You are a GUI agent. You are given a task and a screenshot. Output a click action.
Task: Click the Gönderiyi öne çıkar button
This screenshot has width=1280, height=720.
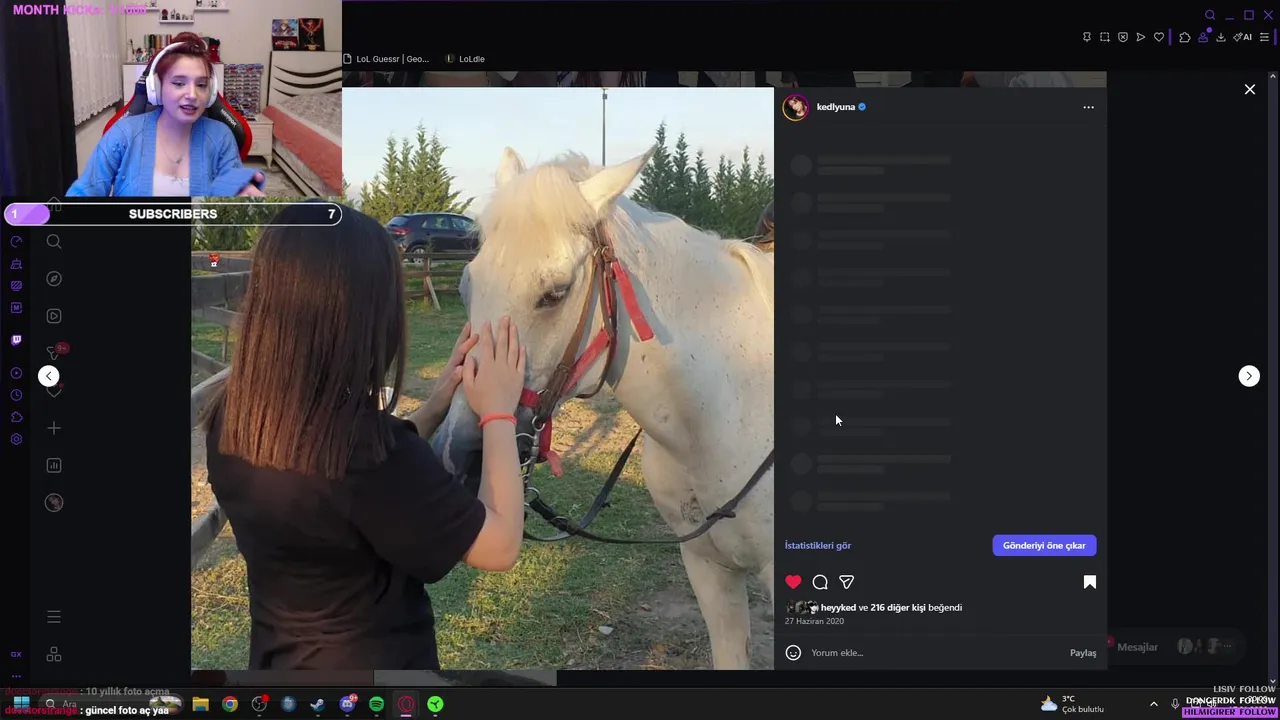point(1044,545)
